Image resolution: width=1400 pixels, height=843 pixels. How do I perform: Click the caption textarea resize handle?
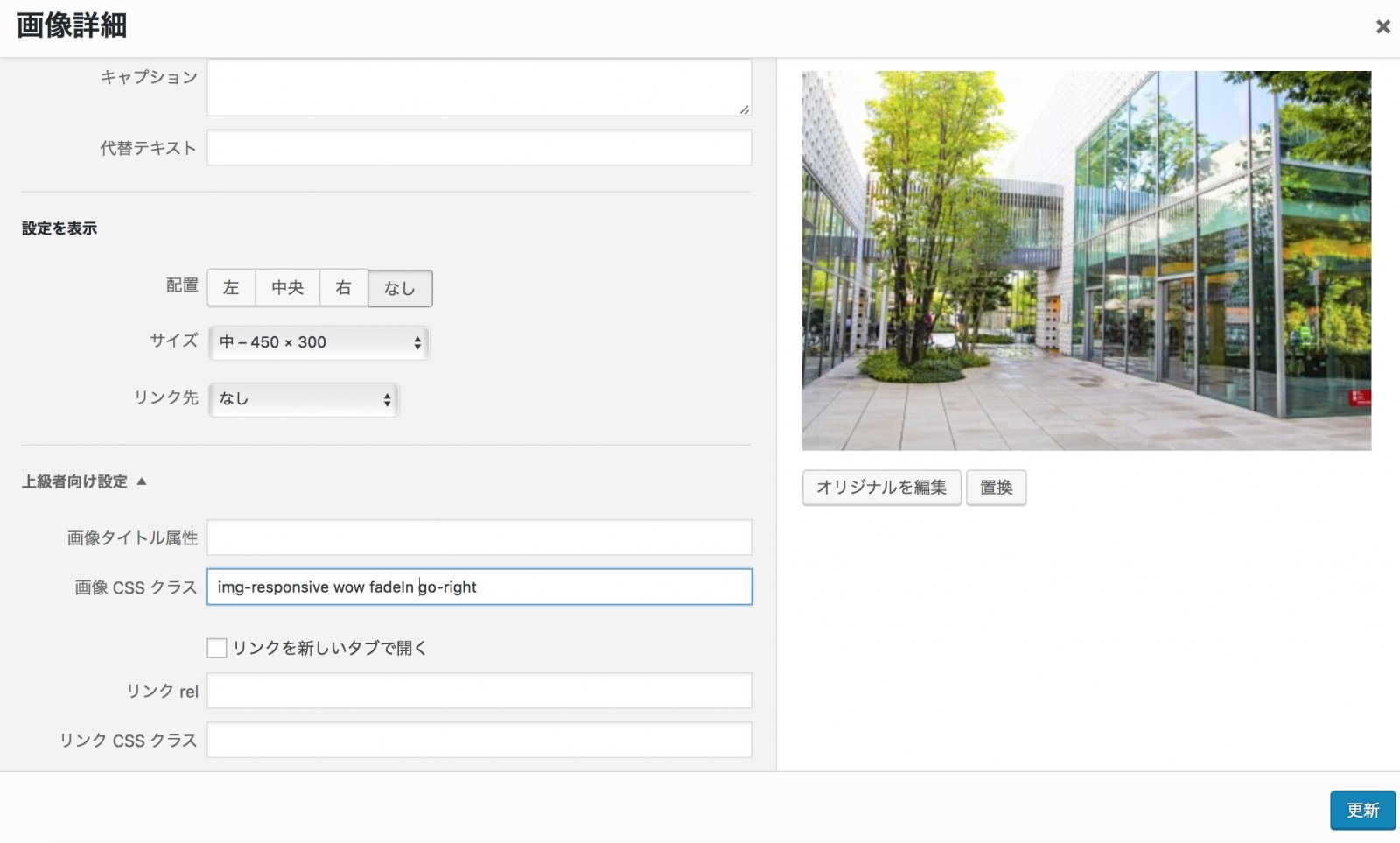click(744, 109)
